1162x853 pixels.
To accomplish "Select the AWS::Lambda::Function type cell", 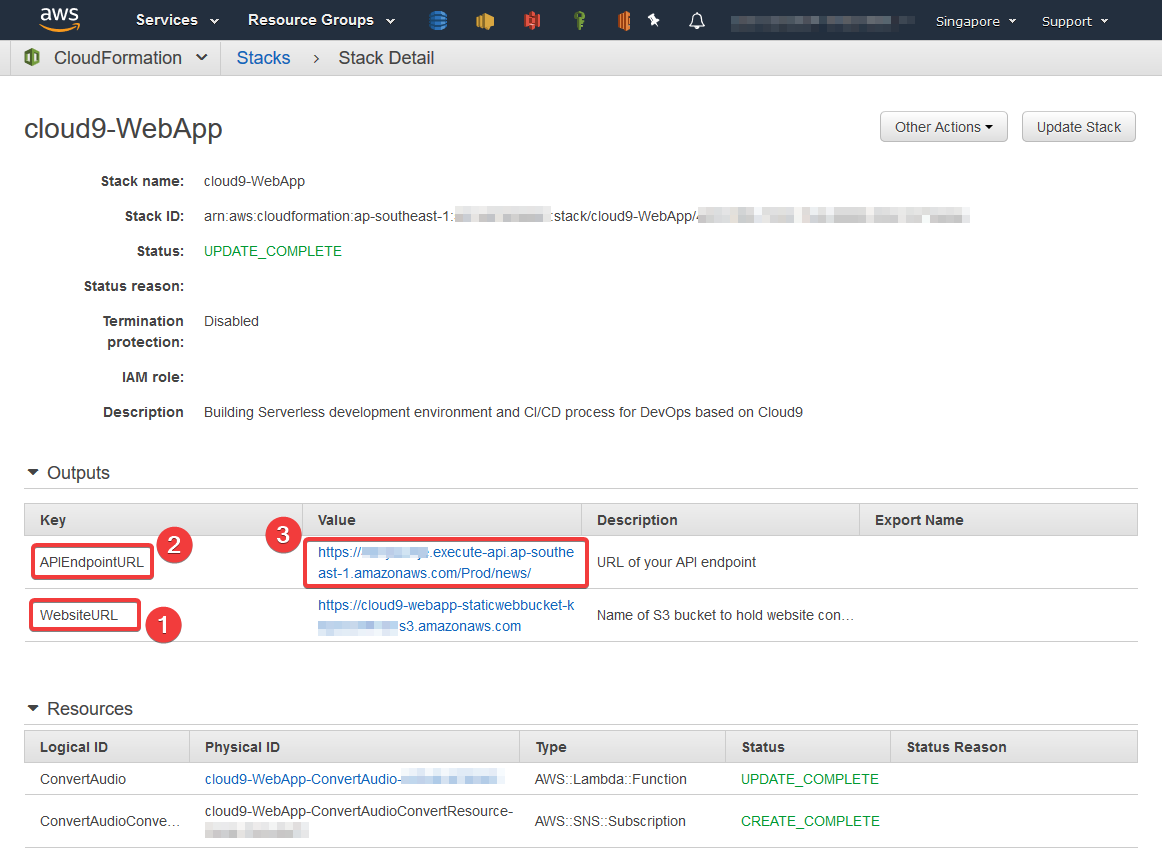I will coord(611,779).
